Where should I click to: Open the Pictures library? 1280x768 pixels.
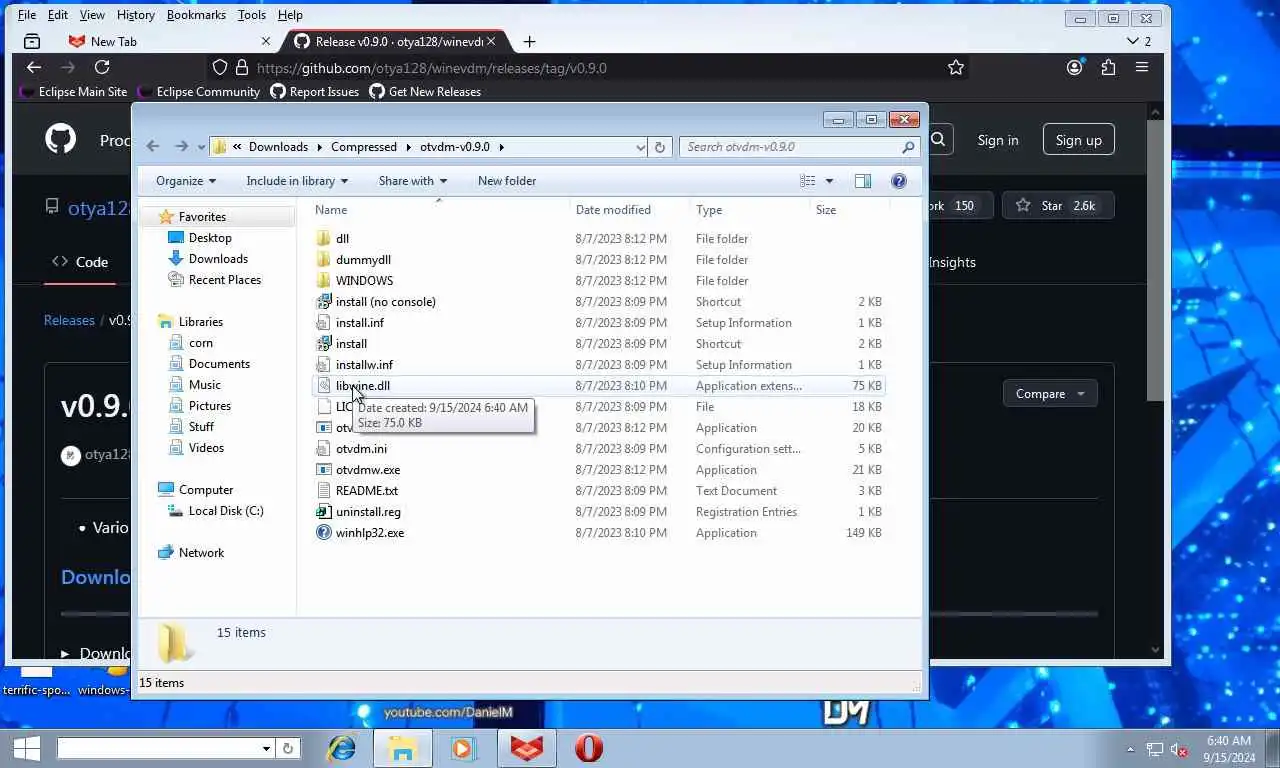click(x=210, y=406)
